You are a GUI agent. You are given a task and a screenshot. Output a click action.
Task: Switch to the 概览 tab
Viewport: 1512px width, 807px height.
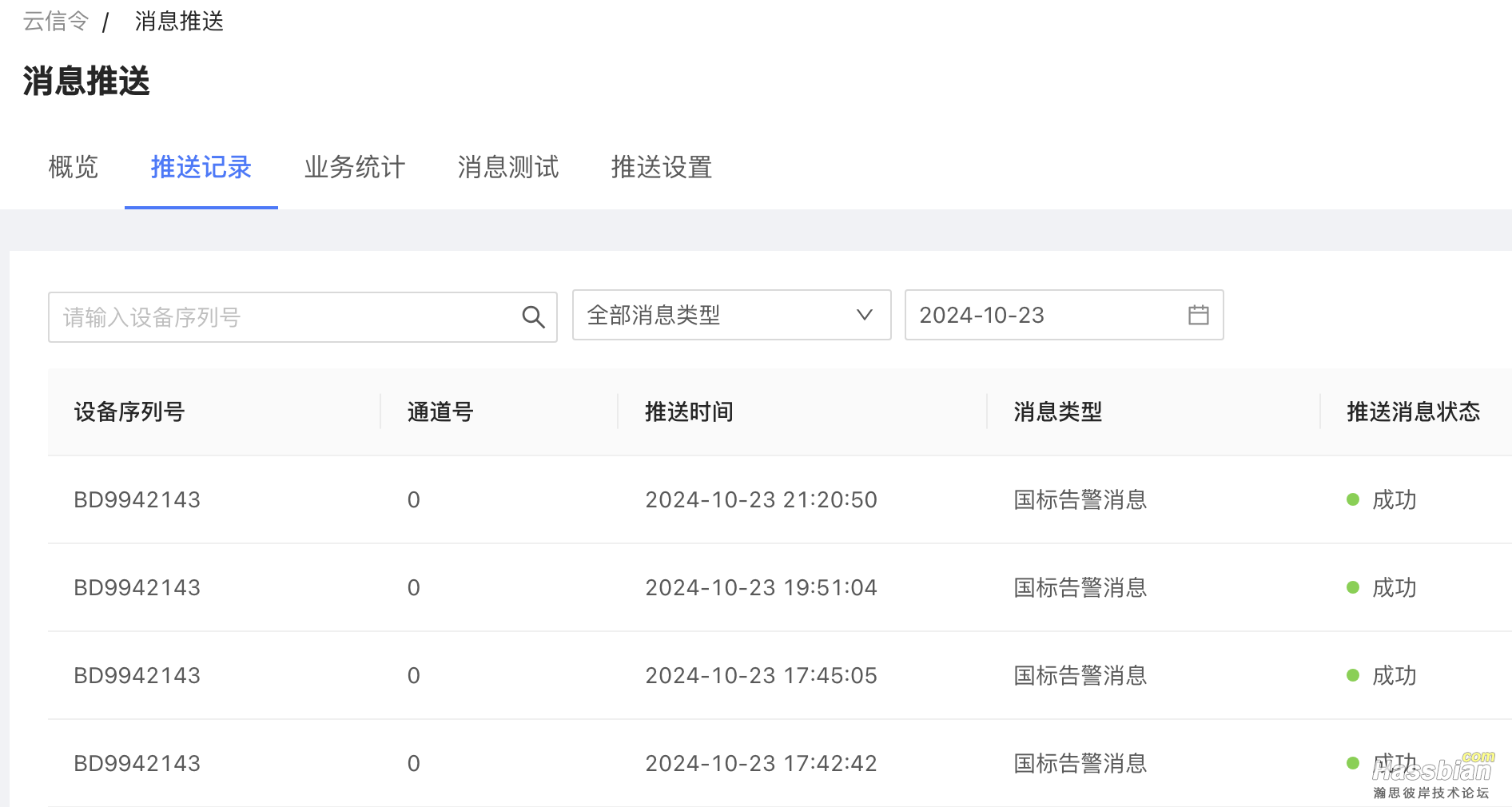point(73,167)
